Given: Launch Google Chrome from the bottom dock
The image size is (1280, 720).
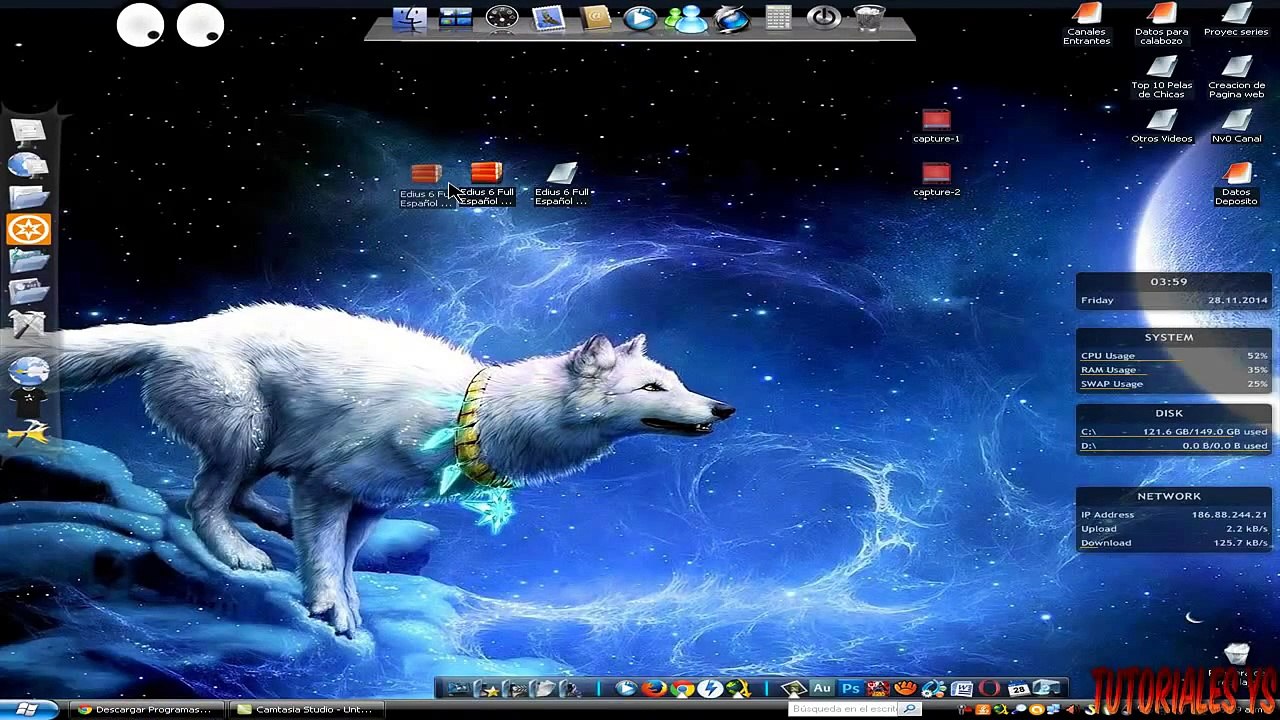Looking at the screenshot, I should pyautogui.click(x=682, y=688).
